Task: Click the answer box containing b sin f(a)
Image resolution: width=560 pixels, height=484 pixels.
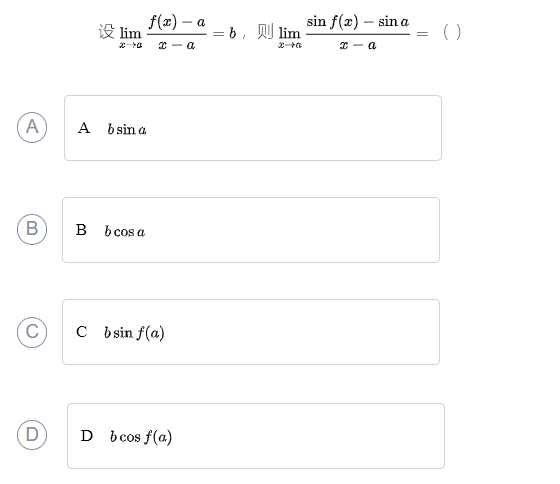Action: coord(251,332)
